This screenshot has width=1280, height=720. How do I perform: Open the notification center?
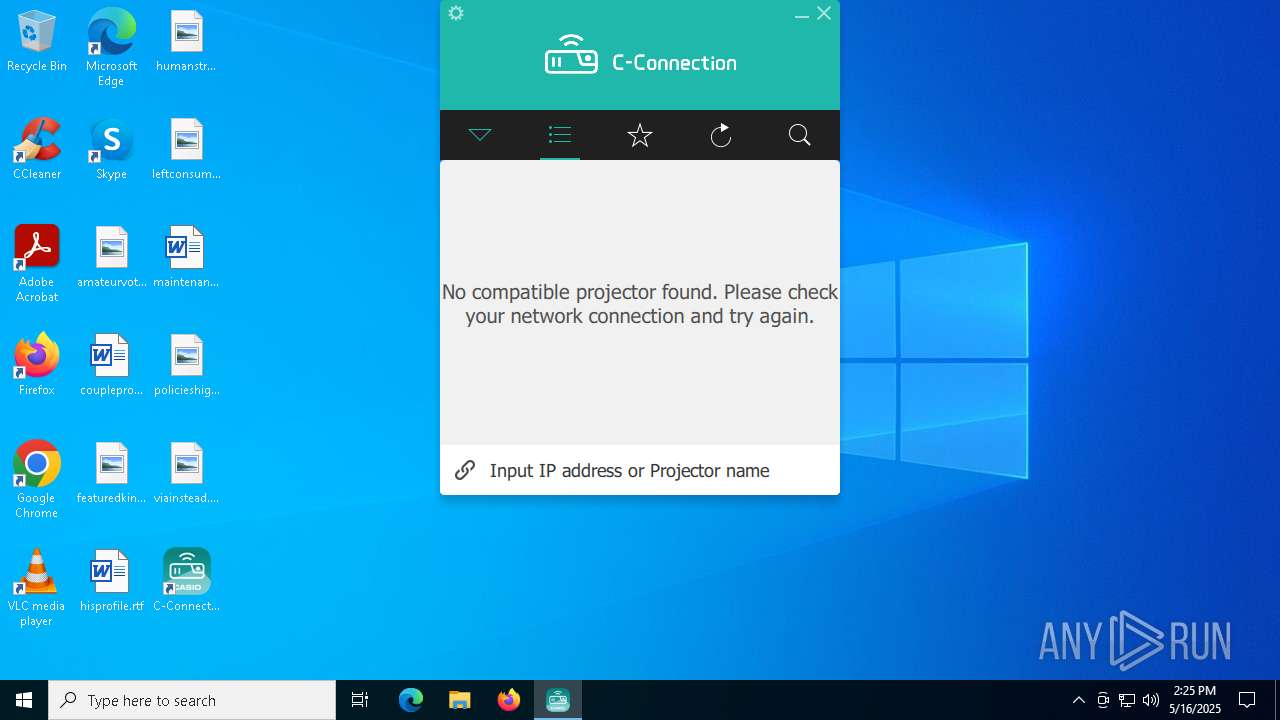1247,700
